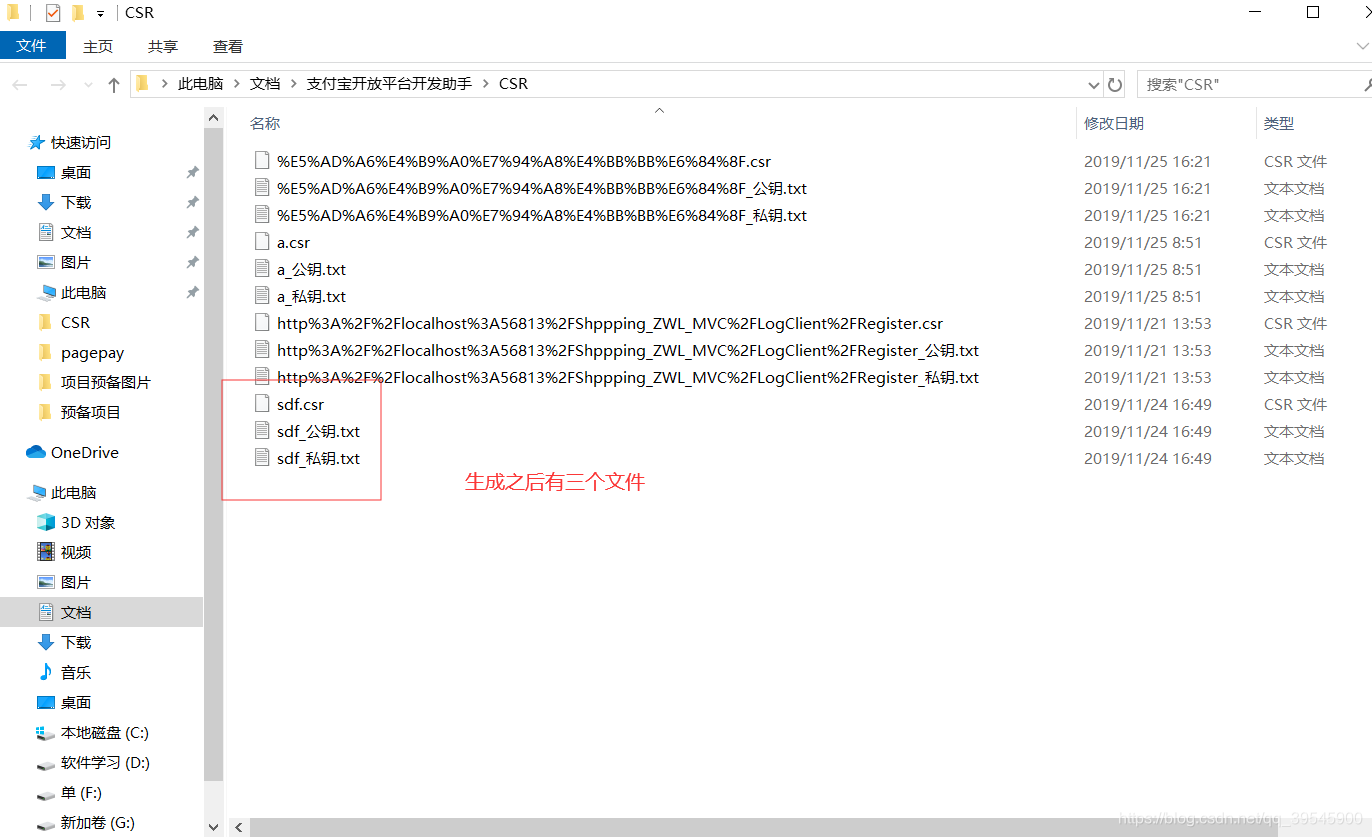The image size is (1372, 837).
Task: Open 桌面 under 此电脑 tree
Action: (76, 703)
